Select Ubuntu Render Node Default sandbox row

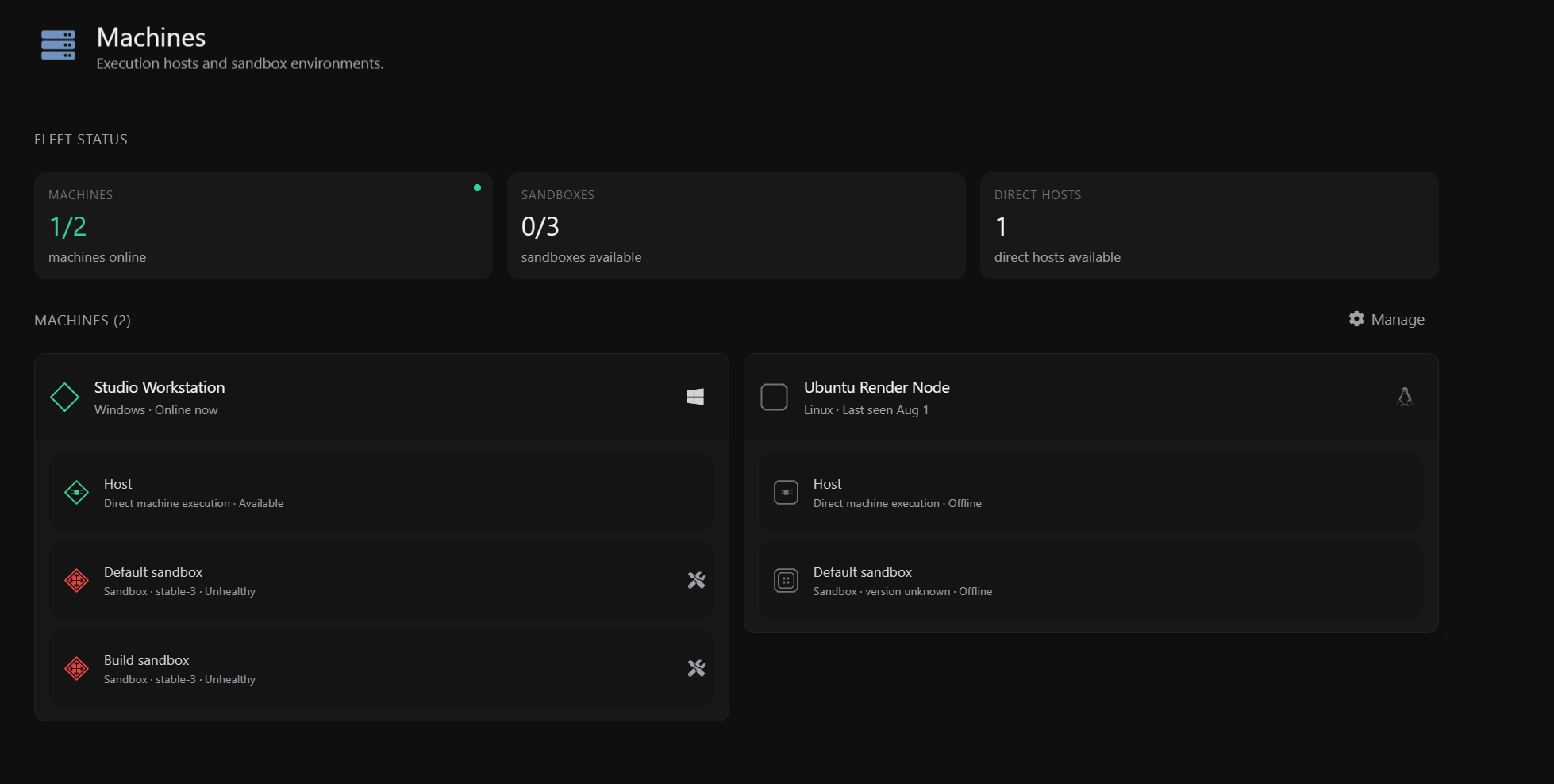[x=1091, y=581]
